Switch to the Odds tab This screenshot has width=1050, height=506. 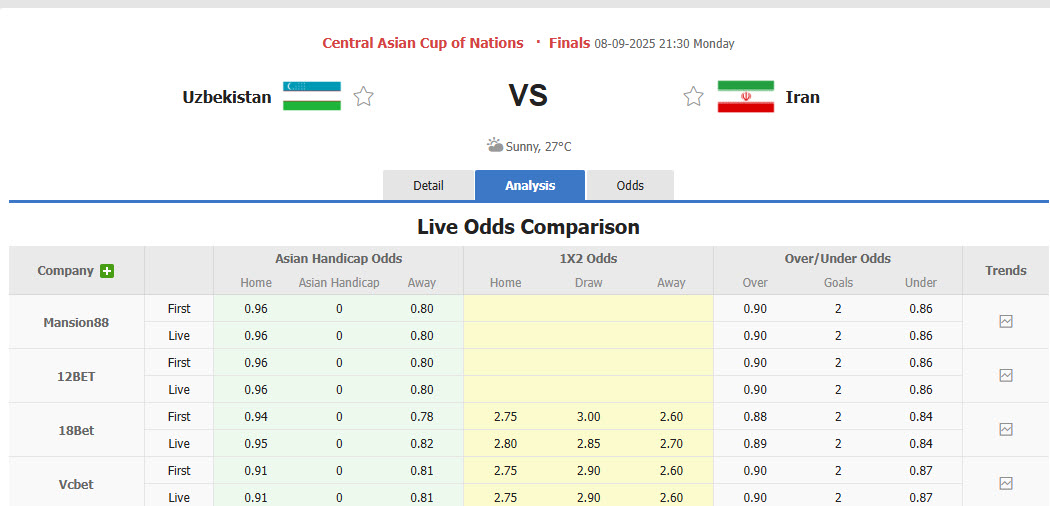(630, 186)
